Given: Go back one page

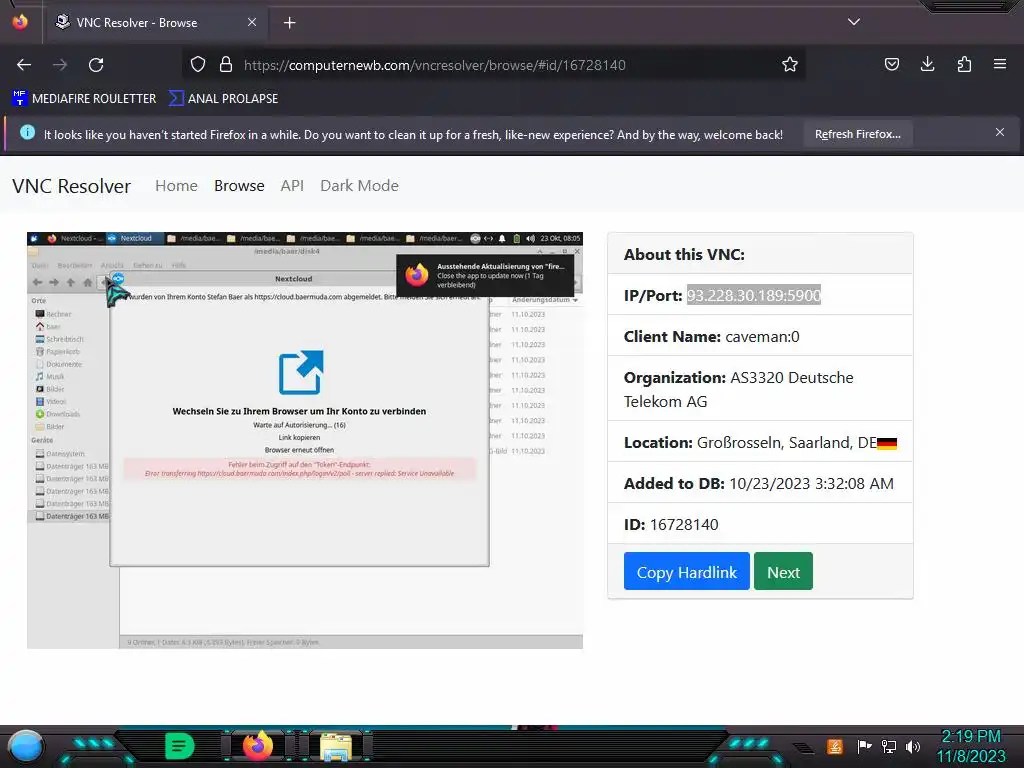Looking at the screenshot, I should (24, 65).
